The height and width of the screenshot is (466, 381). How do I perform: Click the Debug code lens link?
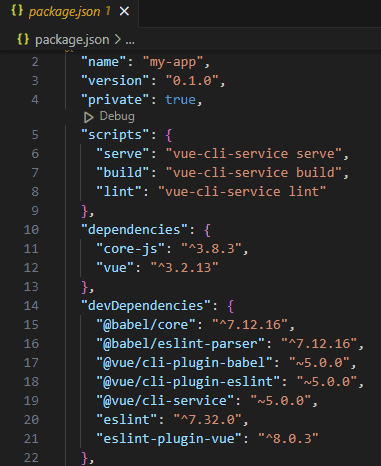pos(117,116)
